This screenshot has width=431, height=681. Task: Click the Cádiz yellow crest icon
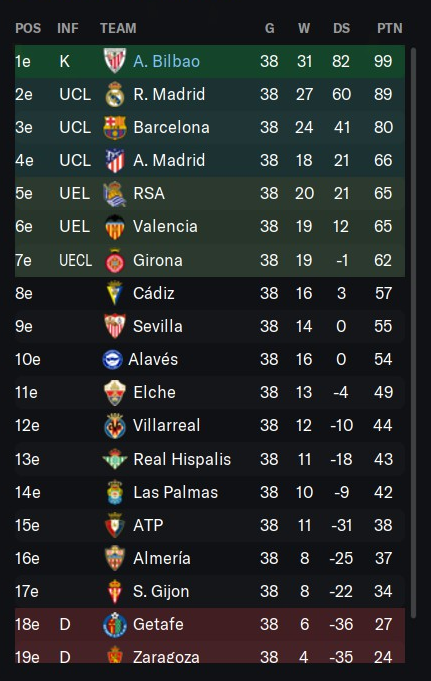pyautogui.click(x=115, y=293)
